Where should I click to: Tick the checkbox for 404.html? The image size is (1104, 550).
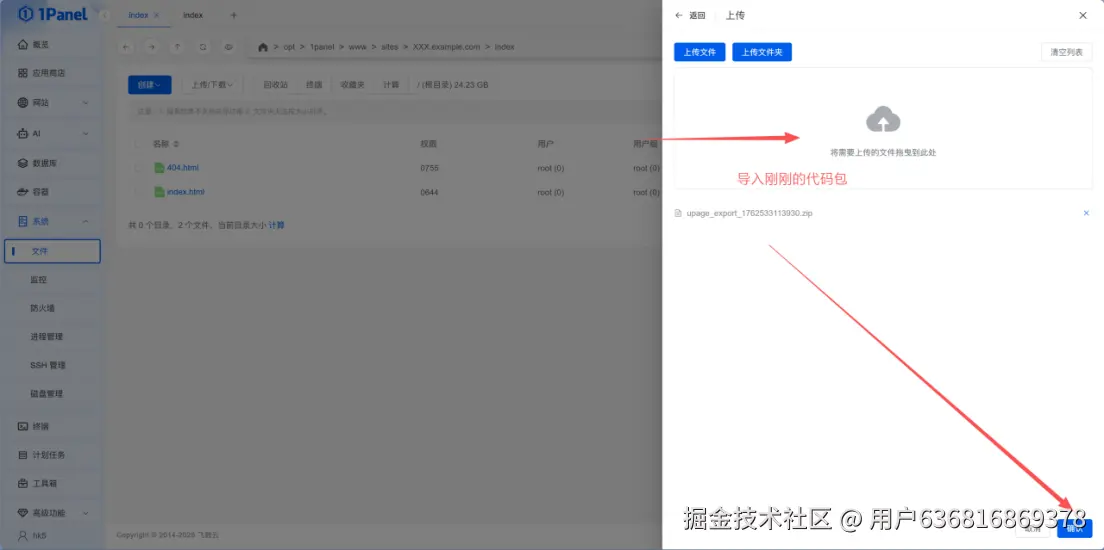pos(138,168)
